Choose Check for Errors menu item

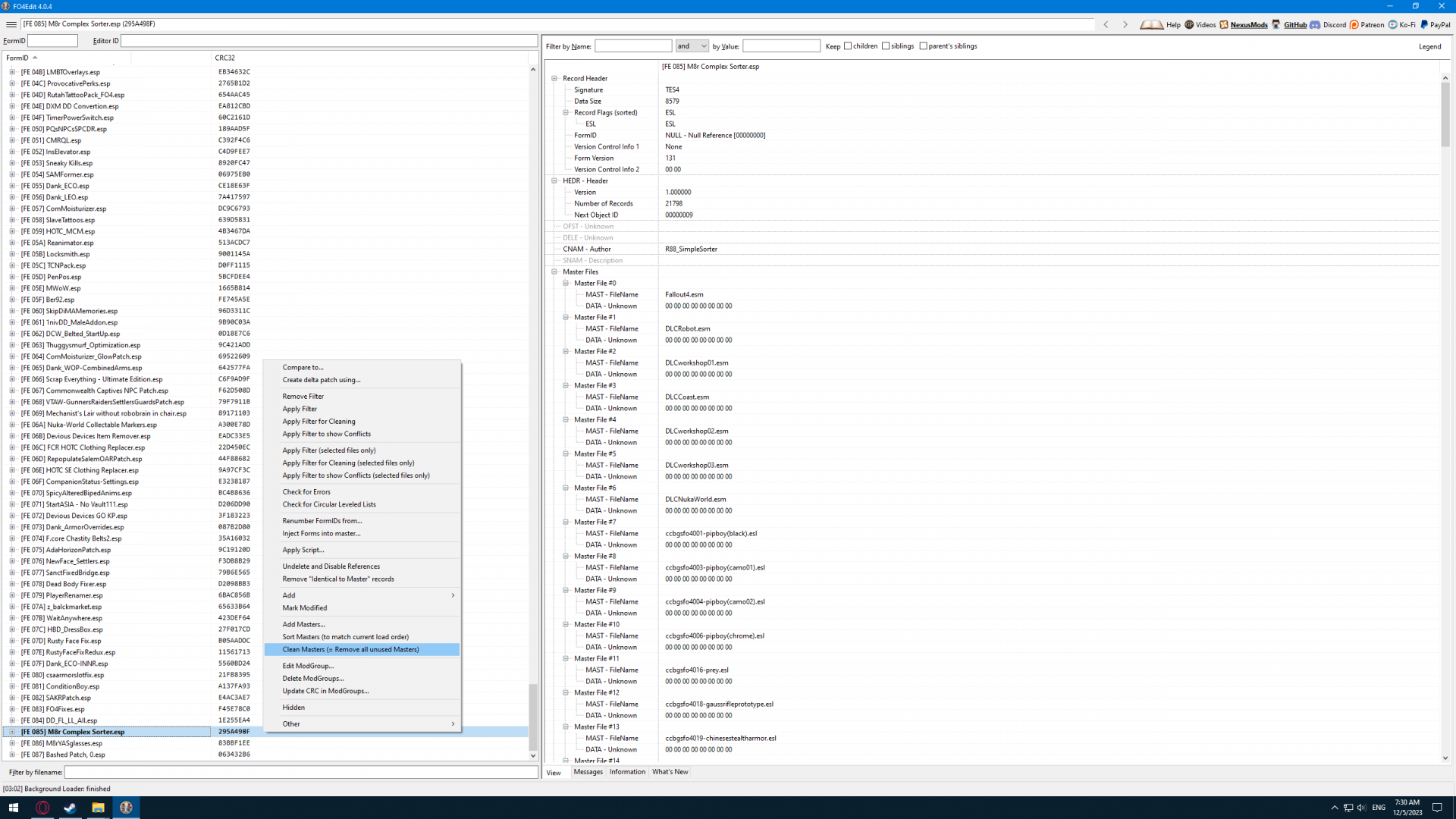coord(306,492)
